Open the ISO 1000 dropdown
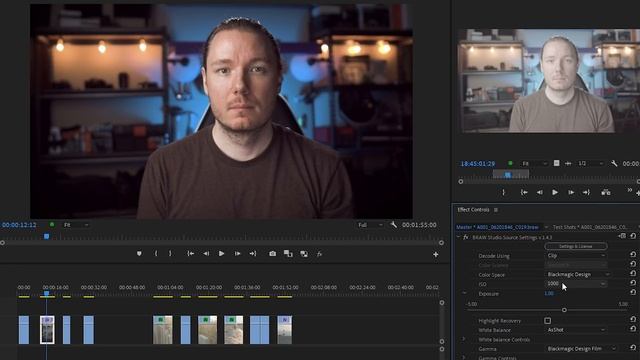The height and width of the screenshot is (360, 640). (576, 284)
